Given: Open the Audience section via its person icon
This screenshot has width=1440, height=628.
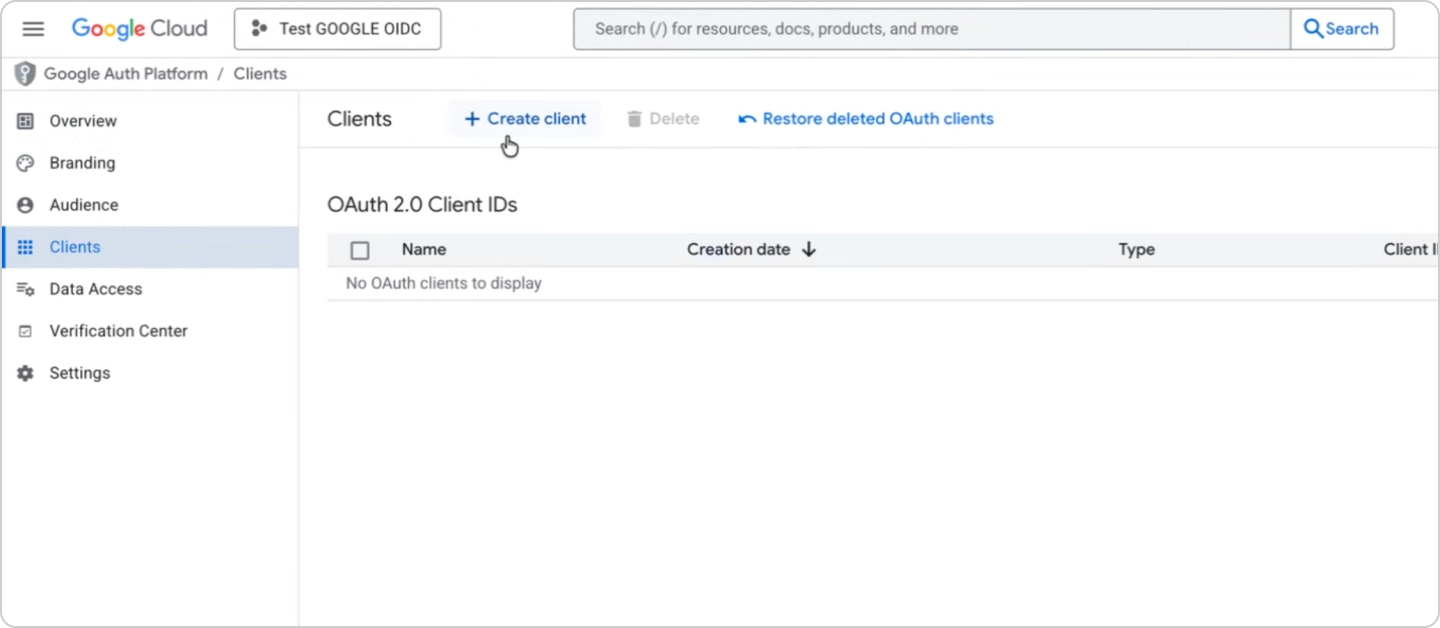Looking at the screenshot, I should coord(25,205).
